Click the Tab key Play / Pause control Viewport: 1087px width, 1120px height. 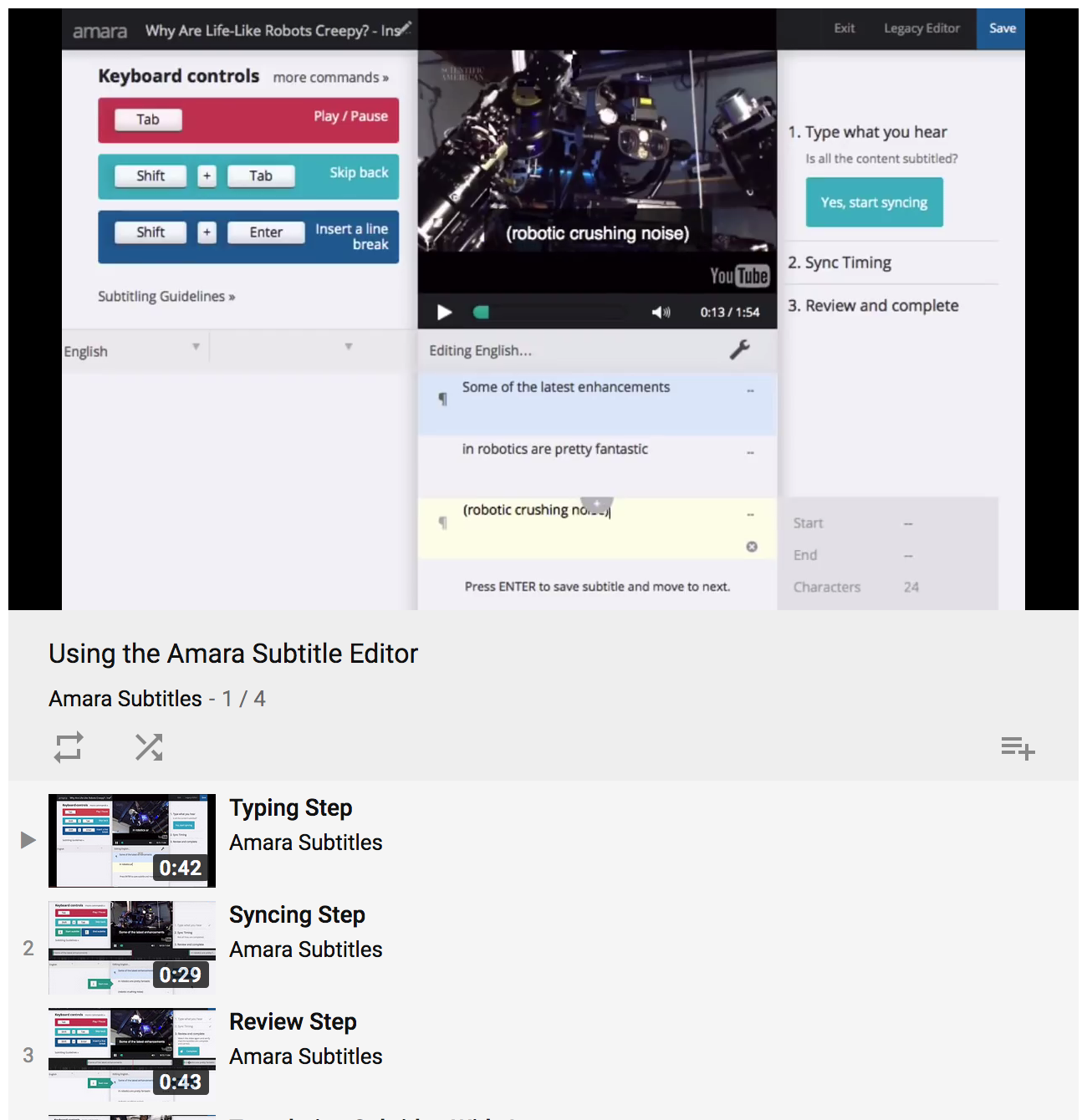tap(248, 120)
